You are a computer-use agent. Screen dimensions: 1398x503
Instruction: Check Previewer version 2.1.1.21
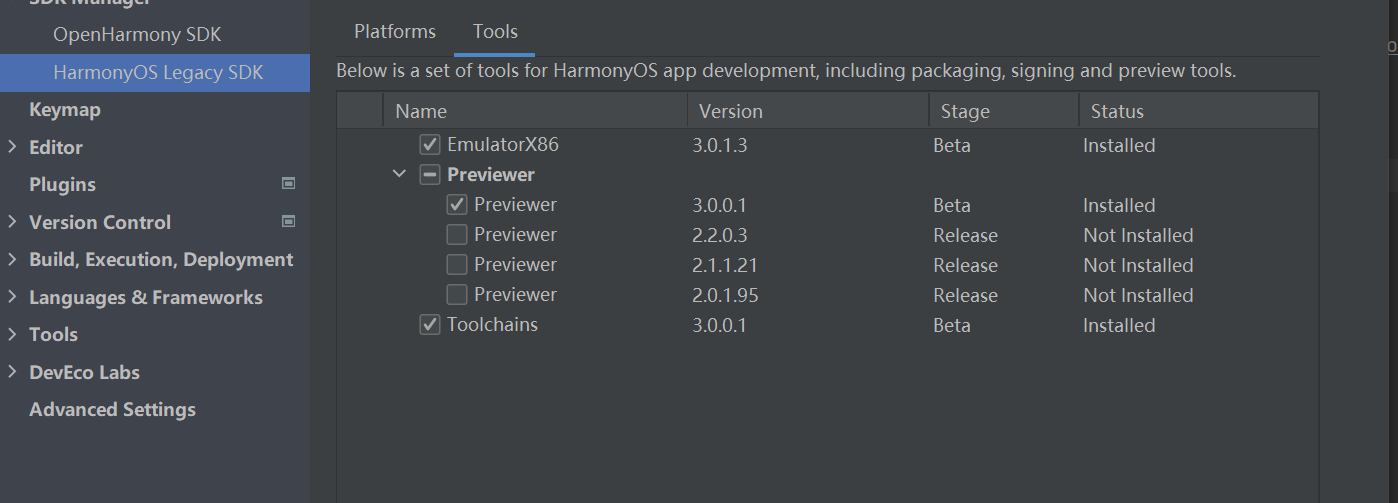(x=457, y=265)
